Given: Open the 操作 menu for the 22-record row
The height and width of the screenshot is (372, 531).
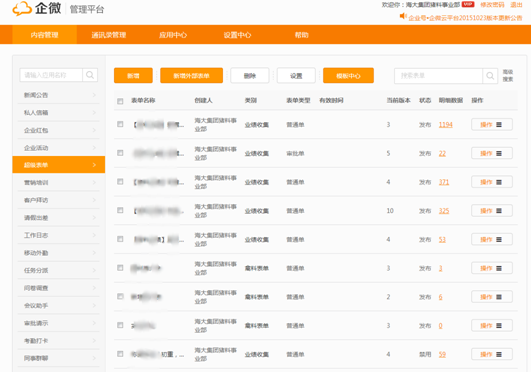Looking at the screenshot, I should (492, 153).
